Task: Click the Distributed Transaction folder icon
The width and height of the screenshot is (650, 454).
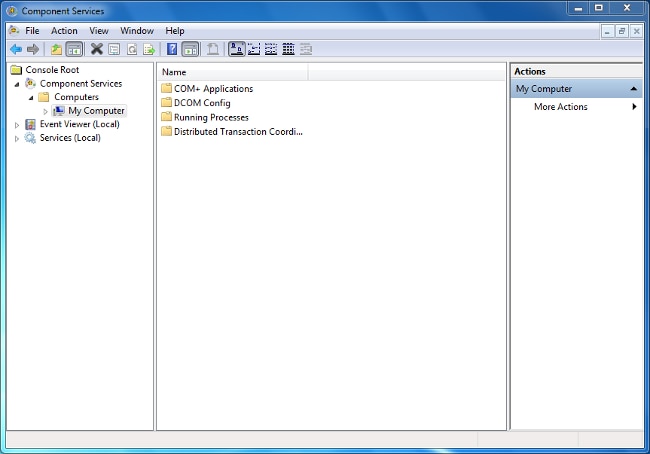Action: point(166,131)
